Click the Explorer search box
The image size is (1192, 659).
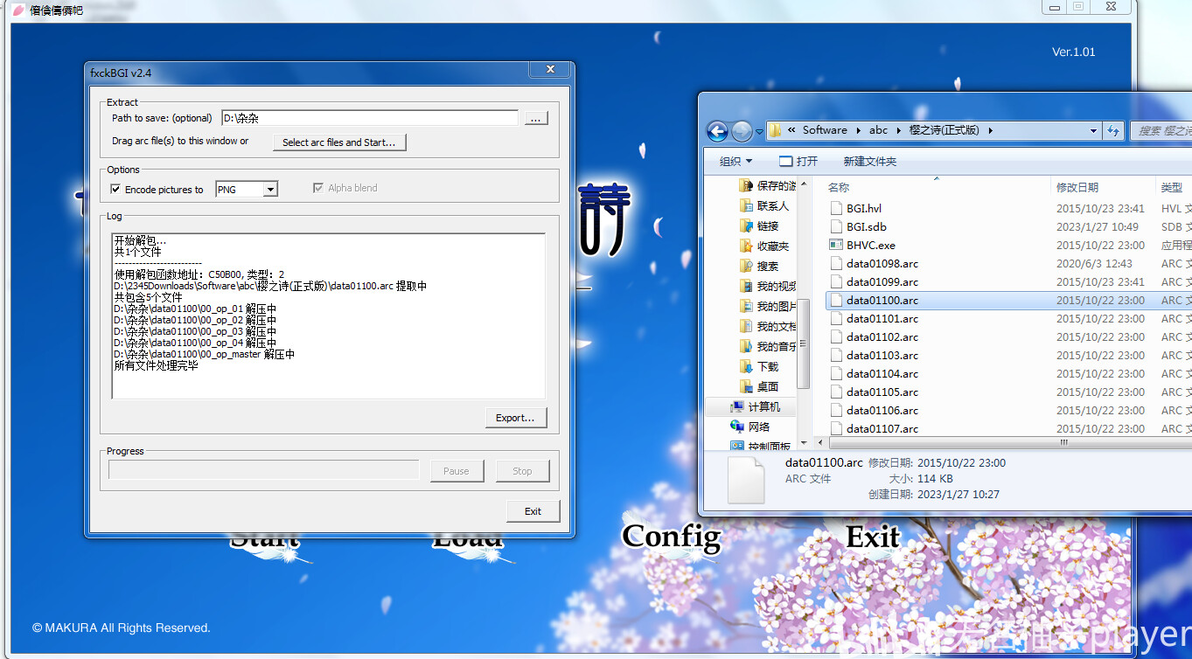pos(1161,131)
